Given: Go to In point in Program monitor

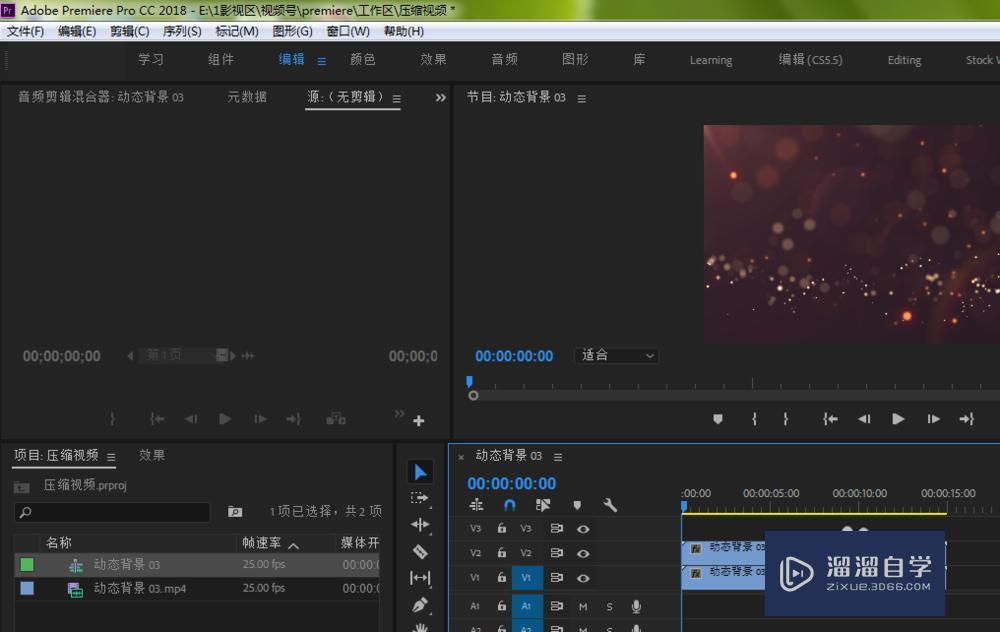Looking at the screenshot, I should (x=830, y=419).
